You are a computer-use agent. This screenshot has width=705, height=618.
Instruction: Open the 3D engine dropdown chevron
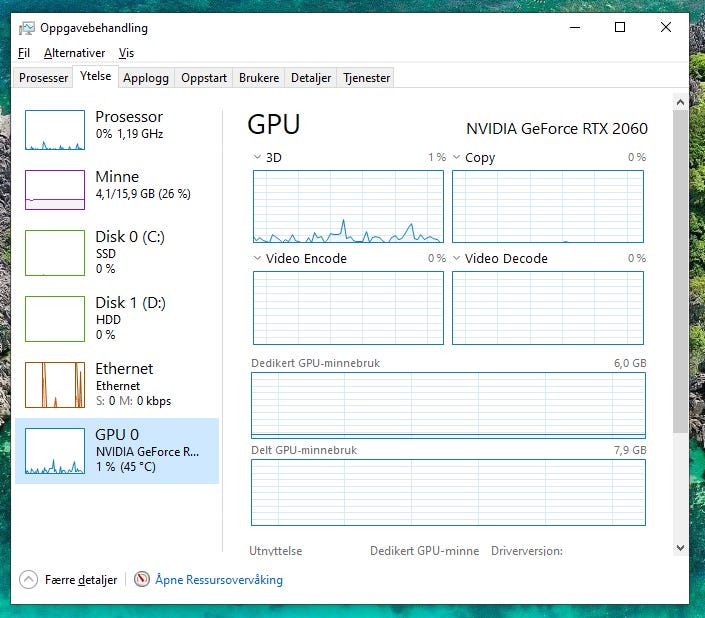pyautogui.click(x=257, y=157)
